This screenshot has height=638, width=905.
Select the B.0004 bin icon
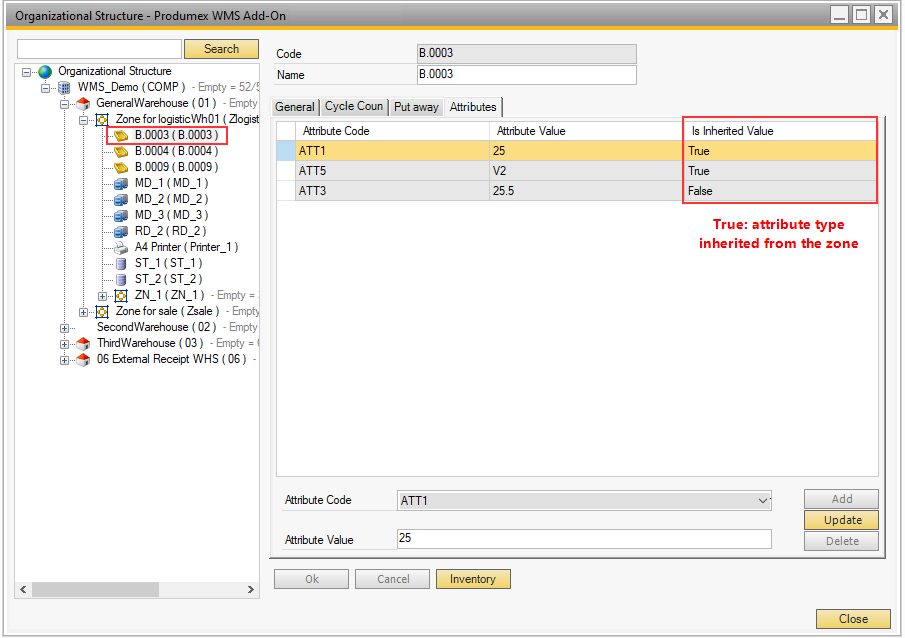point(121,152)
